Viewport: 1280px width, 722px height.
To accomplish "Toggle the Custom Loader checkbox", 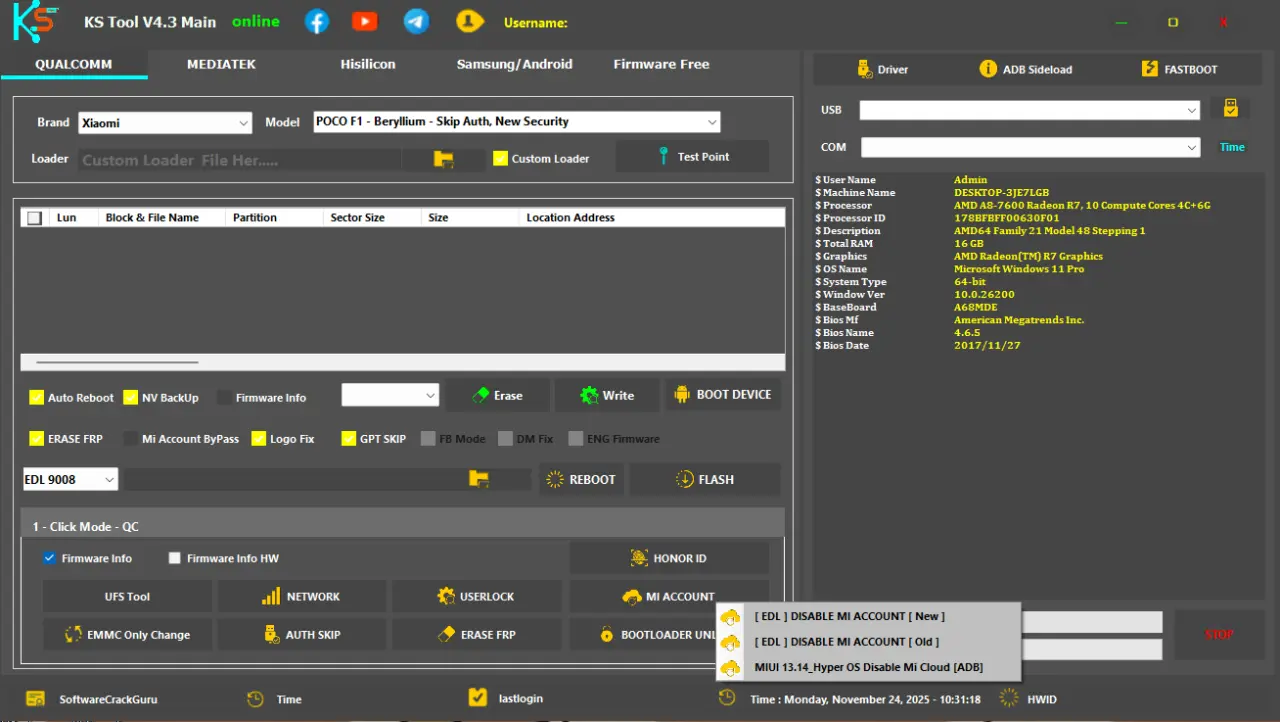I will click(501, 158).
